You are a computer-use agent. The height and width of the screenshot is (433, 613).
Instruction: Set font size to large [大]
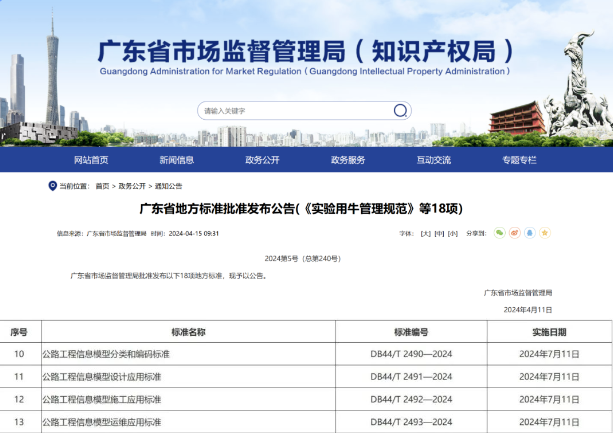[425, 233]
